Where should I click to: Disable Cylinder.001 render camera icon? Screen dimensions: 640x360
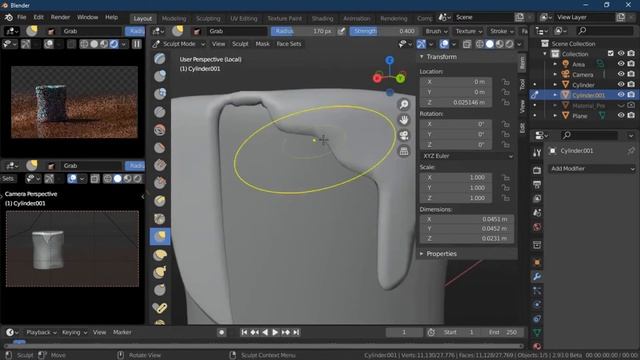[631, 95]
